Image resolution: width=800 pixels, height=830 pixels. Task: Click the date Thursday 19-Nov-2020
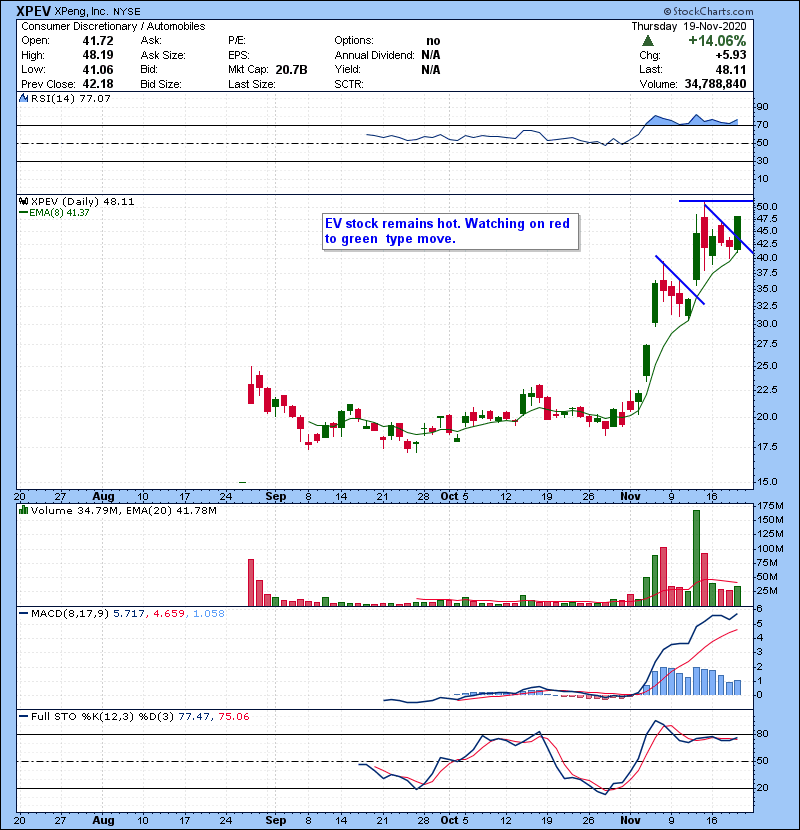click(x=689, y=26)
